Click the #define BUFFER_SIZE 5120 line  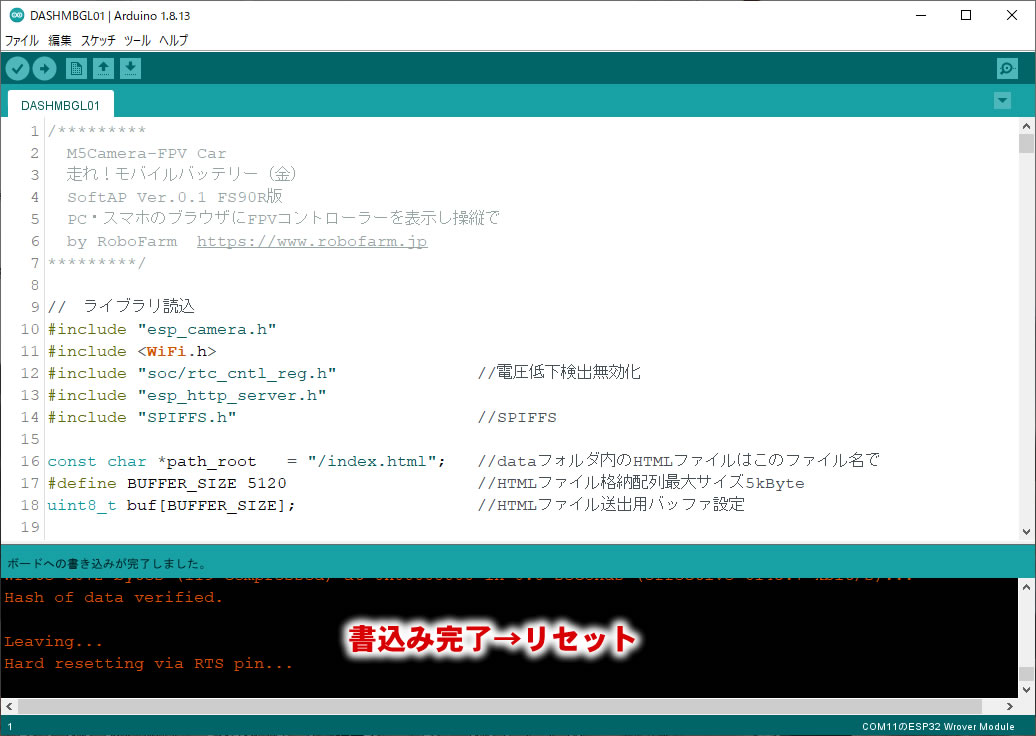(166, 483)
